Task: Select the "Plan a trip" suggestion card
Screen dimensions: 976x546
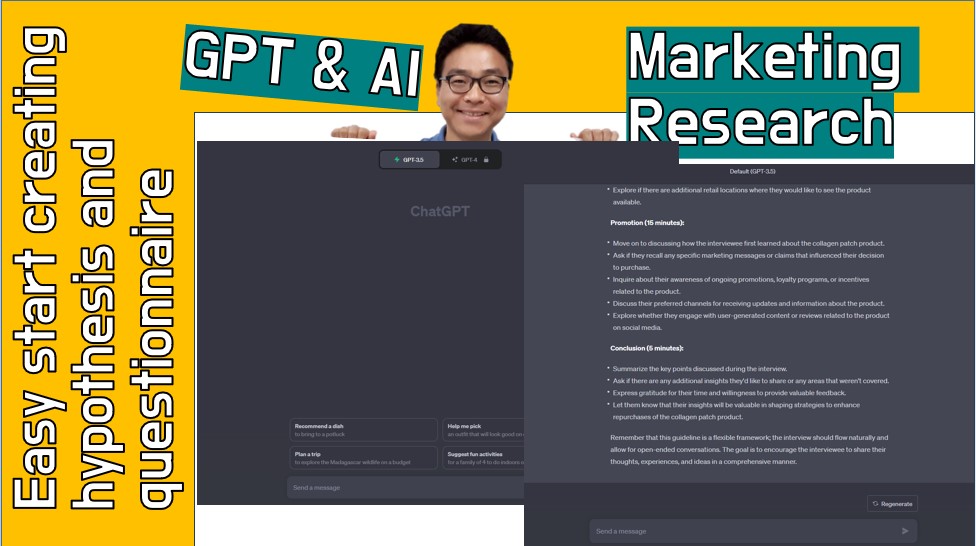Action: click(x=362, y=458)
